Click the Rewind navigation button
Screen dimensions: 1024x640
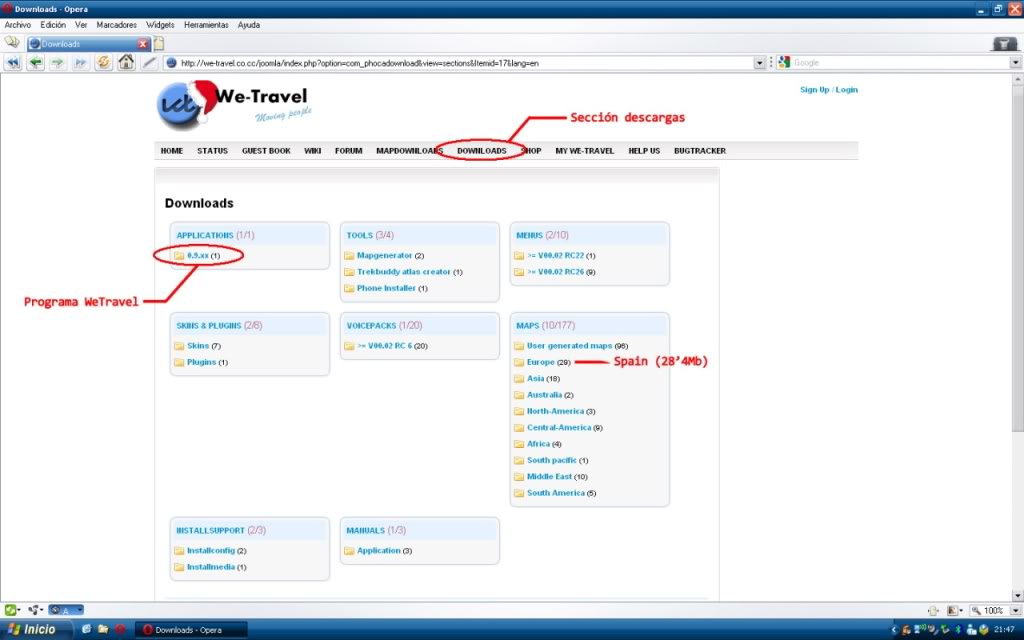click(12, 63)
